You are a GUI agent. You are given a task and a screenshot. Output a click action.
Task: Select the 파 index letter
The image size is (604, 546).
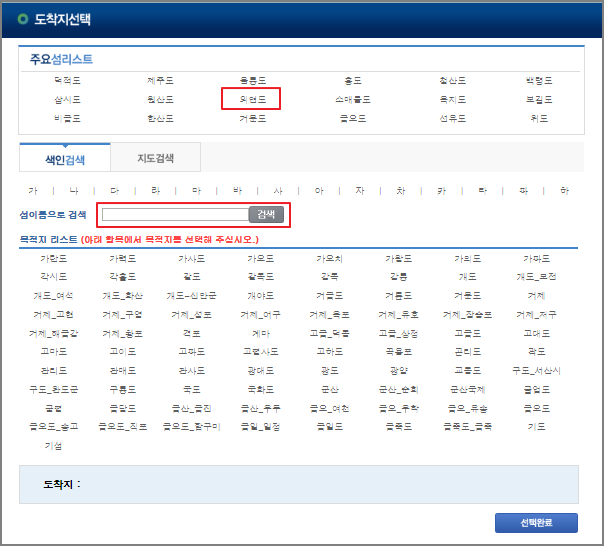click(x=523, y=190)
